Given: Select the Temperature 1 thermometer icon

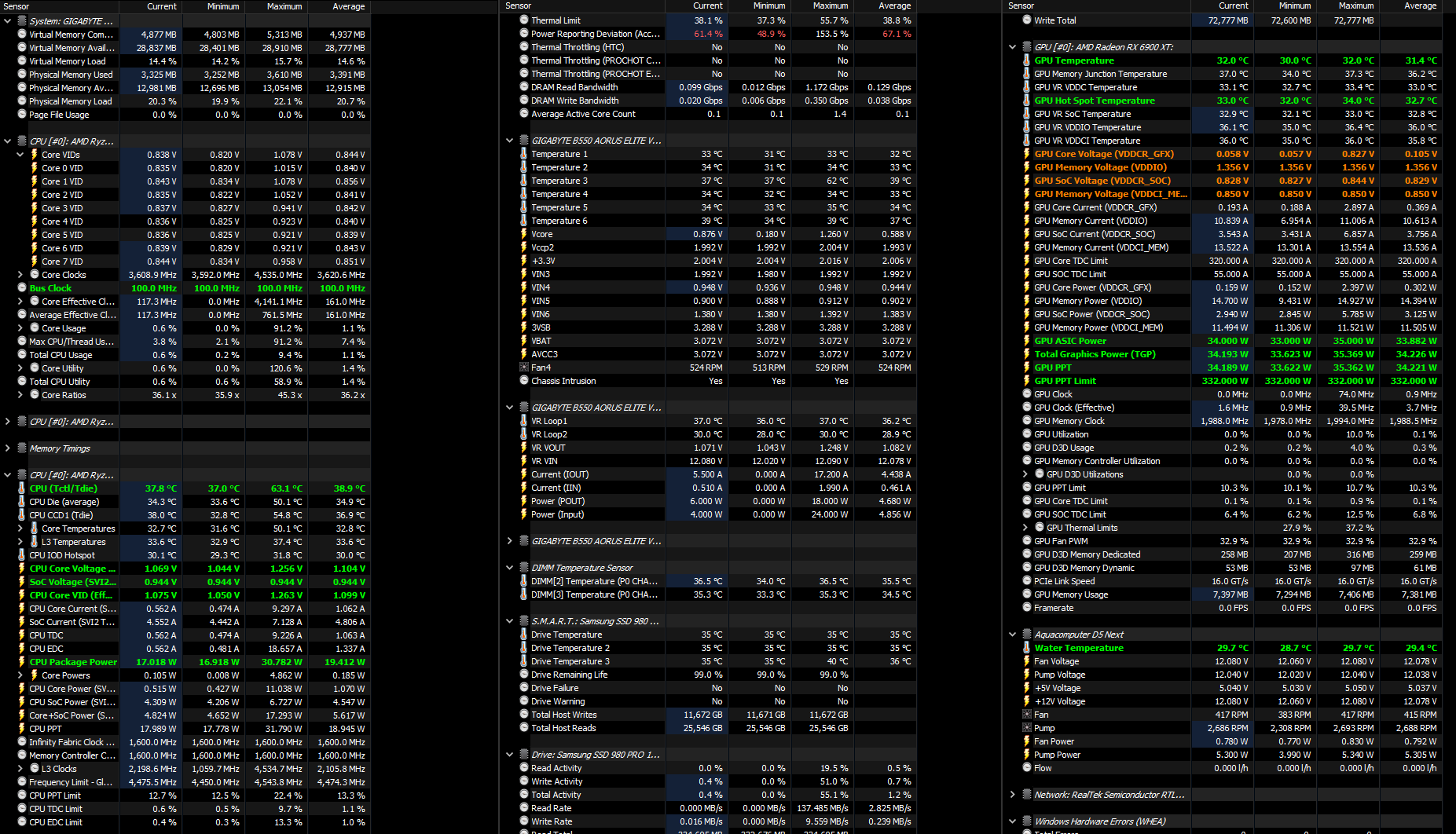Looking at the screenshot, I should click(524, 154).
